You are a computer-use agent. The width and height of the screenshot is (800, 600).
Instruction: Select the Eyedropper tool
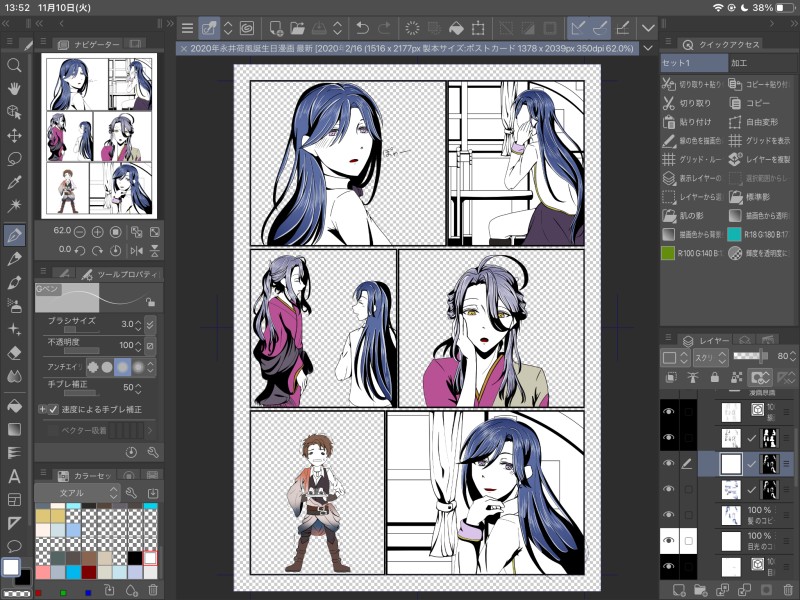(14, 182)
